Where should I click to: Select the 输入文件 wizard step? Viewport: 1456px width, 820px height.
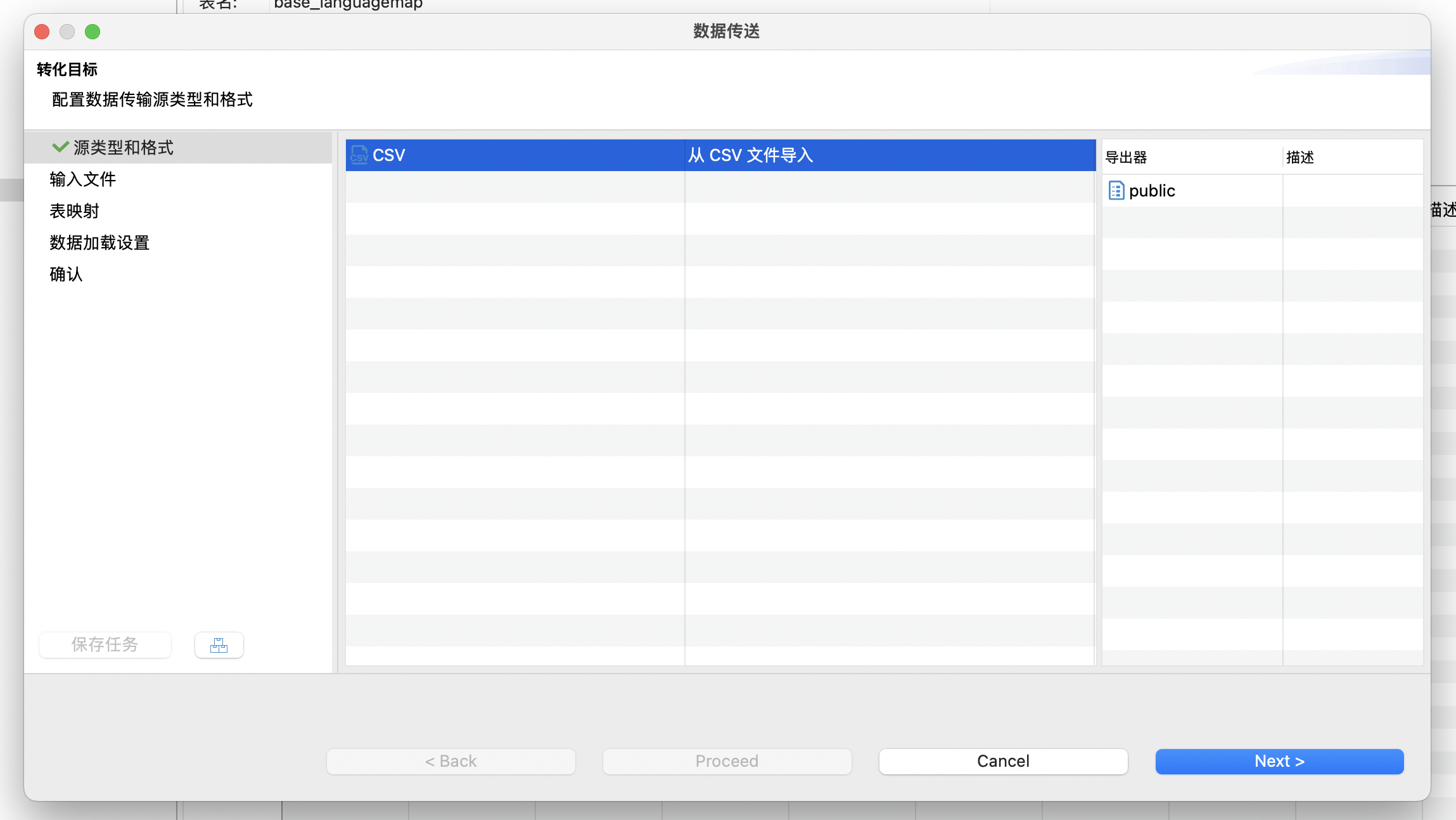coord(82,179)
